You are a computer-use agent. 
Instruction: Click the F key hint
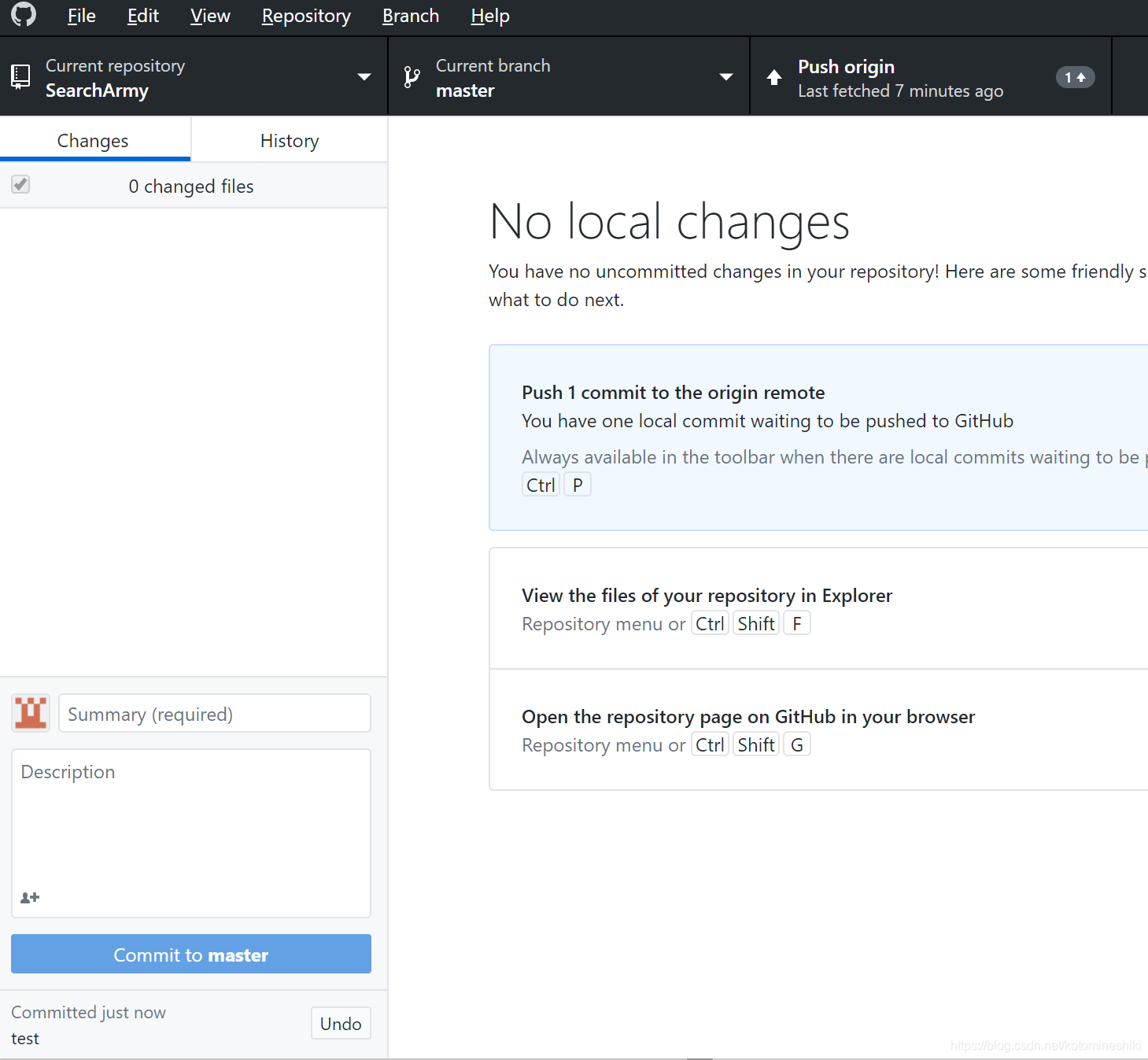coord(797,623)
